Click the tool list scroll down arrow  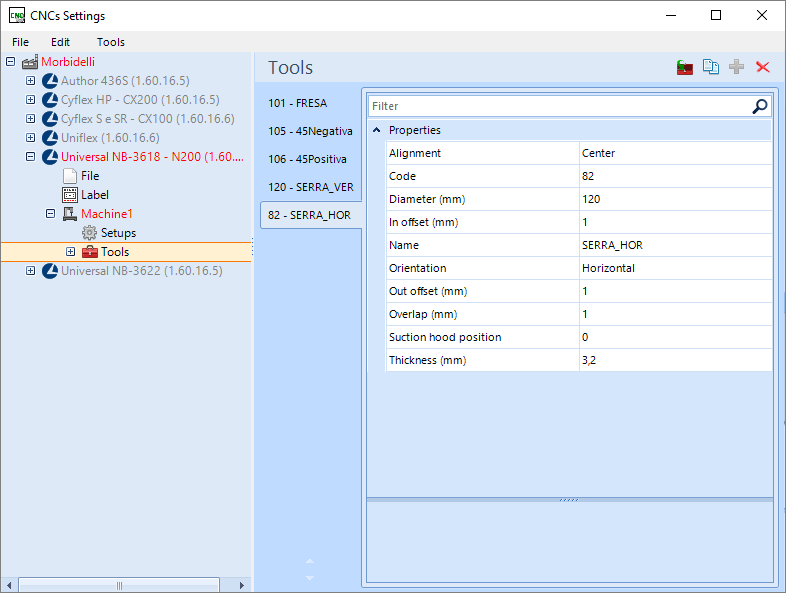(310, 578)
